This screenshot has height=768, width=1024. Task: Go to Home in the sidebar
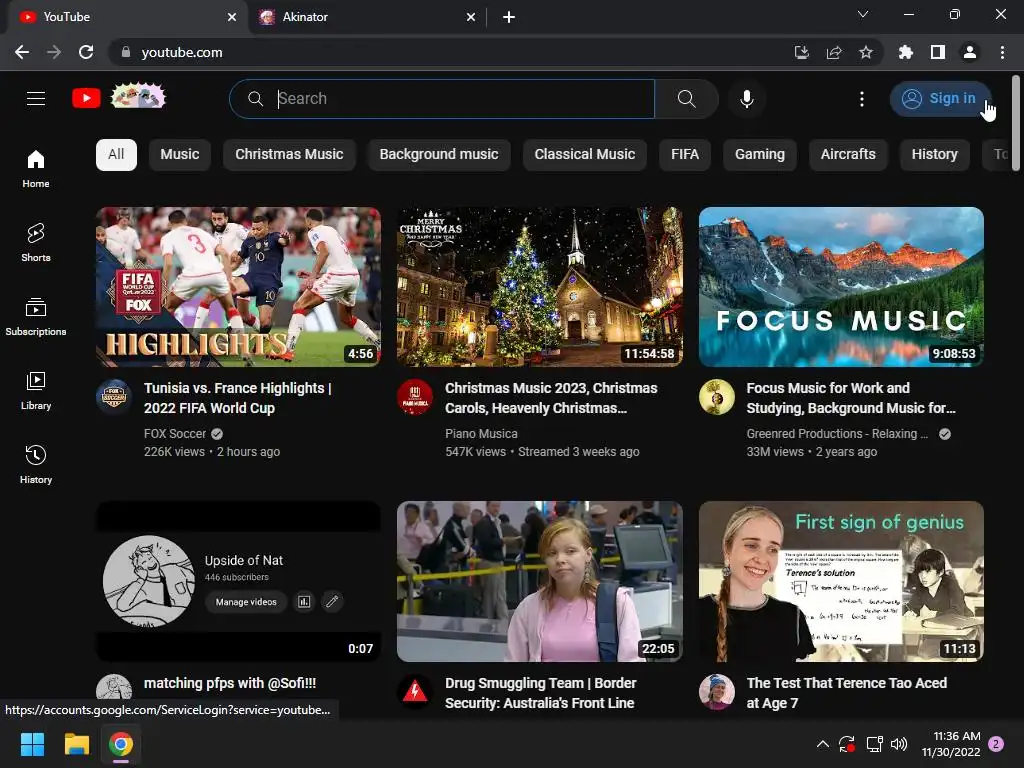[x=36, y=168]
